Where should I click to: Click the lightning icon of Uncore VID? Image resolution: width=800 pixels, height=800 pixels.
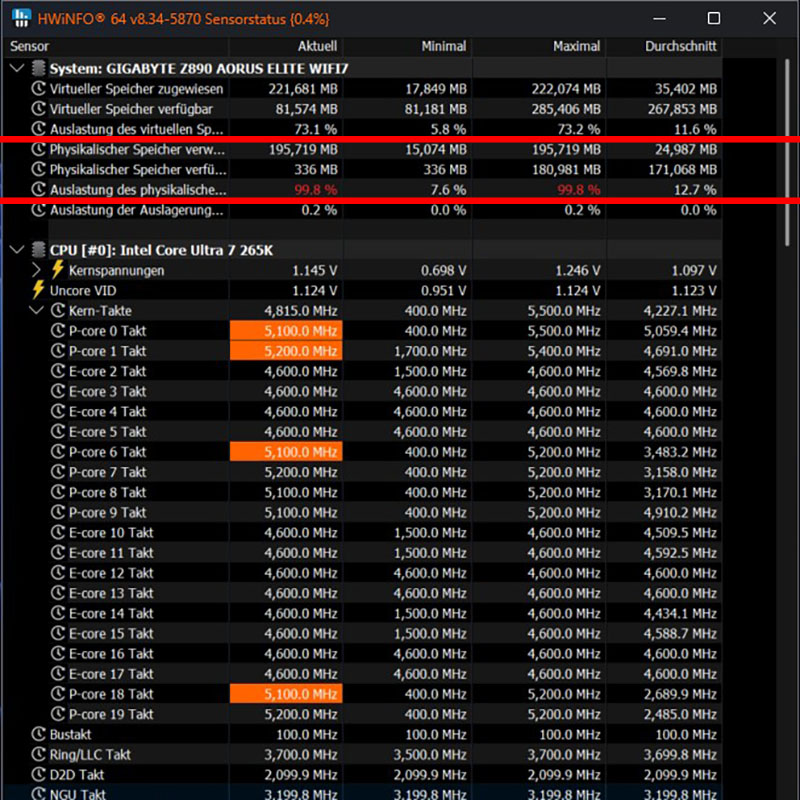(x=38, y=289)
